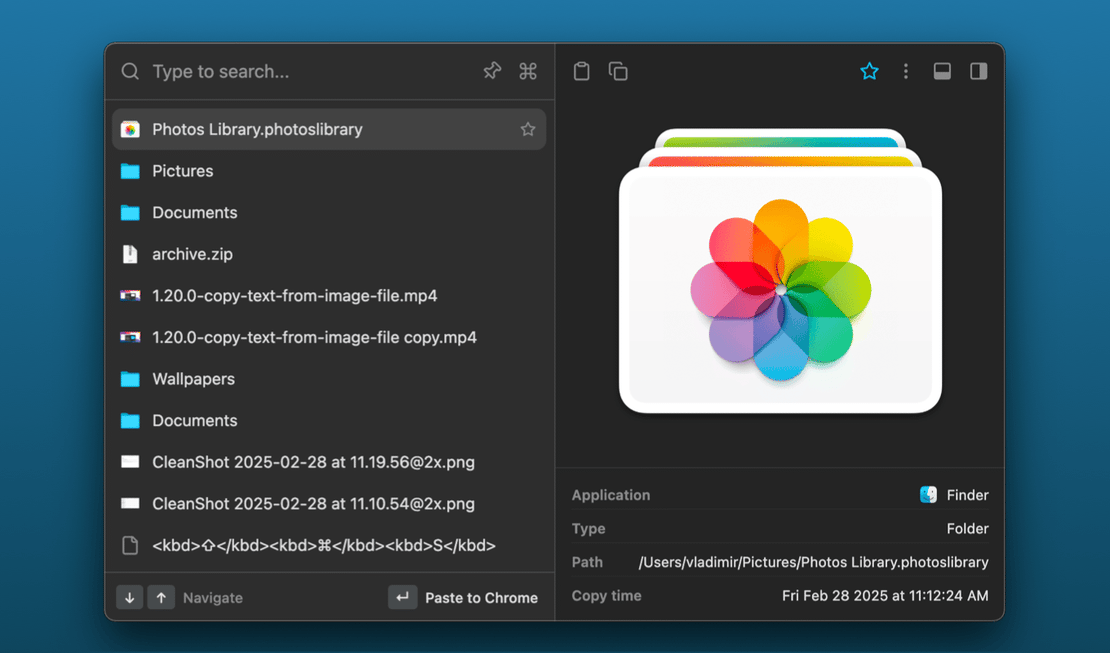Screen dimensions: 1110x653
Task: Select the Documents entry below Pictures
Action: (x=329, y=212)
